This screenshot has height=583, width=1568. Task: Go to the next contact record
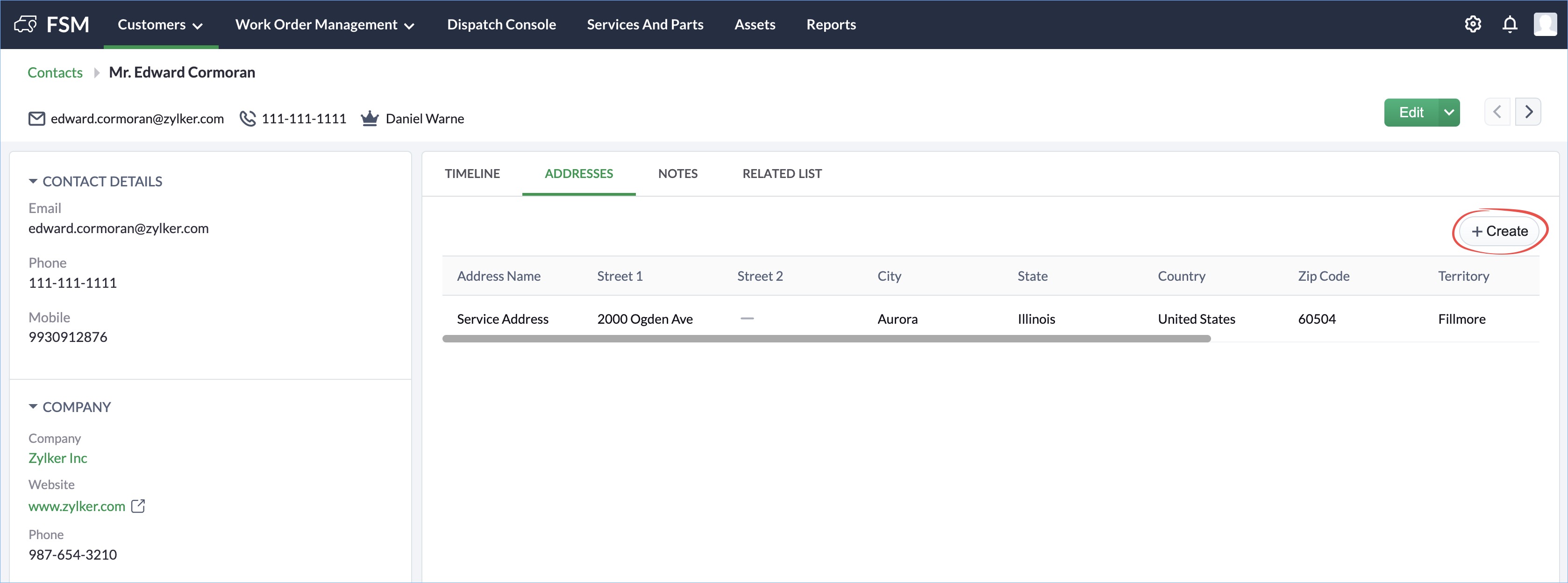coord(1528,112)
